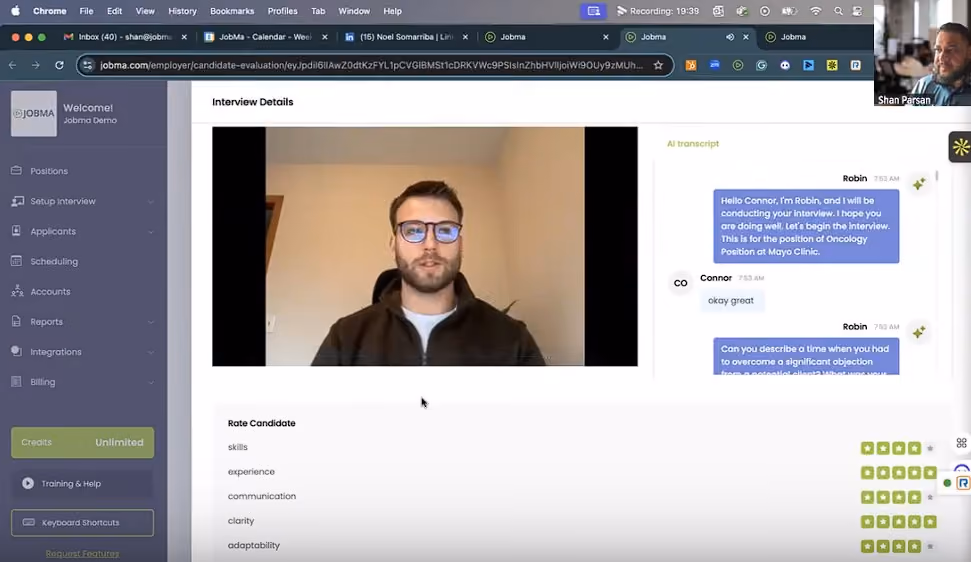Image resolution: width=971 pixels, height=562 pixels.
Task: Expand the Billing submenu
Action: 150,382
